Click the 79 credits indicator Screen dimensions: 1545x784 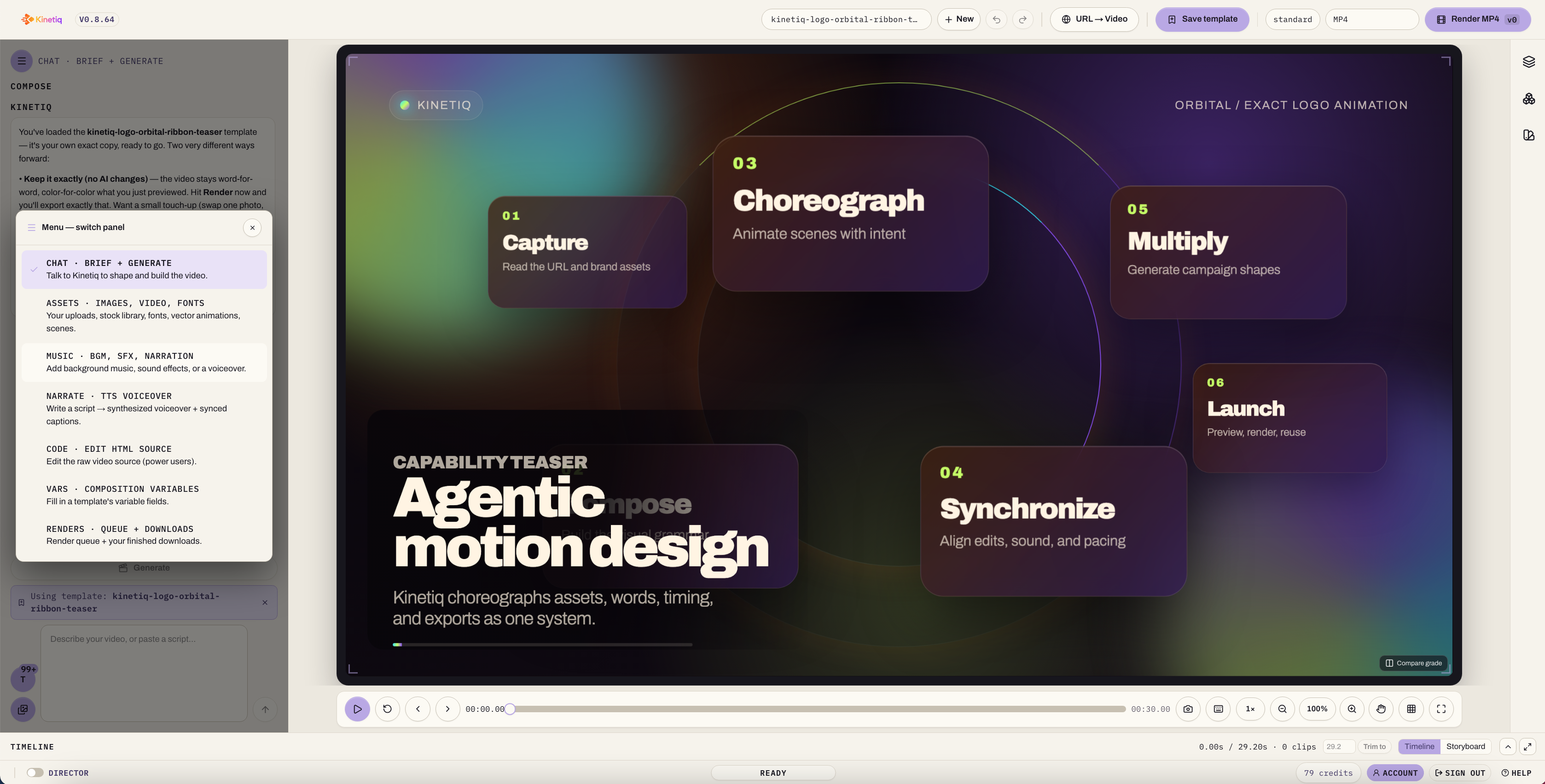(x=1329, y=773)
